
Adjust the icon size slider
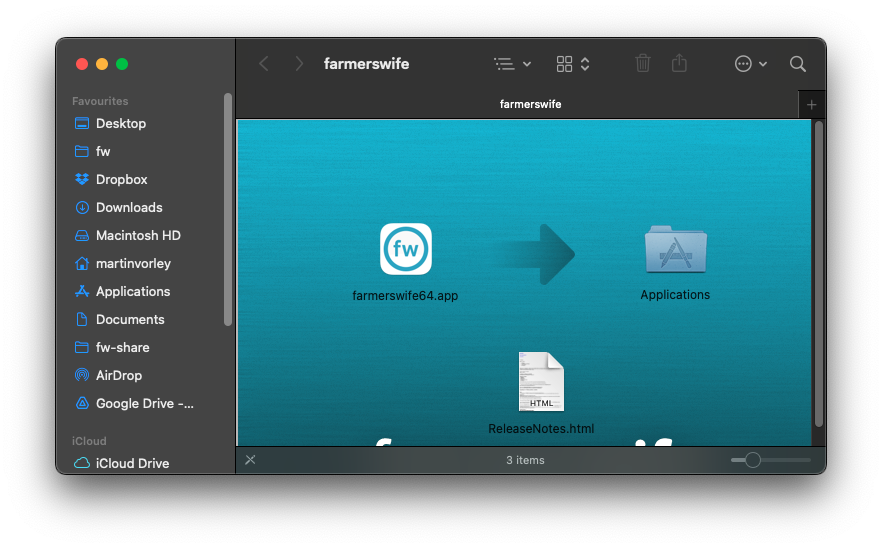771,460
